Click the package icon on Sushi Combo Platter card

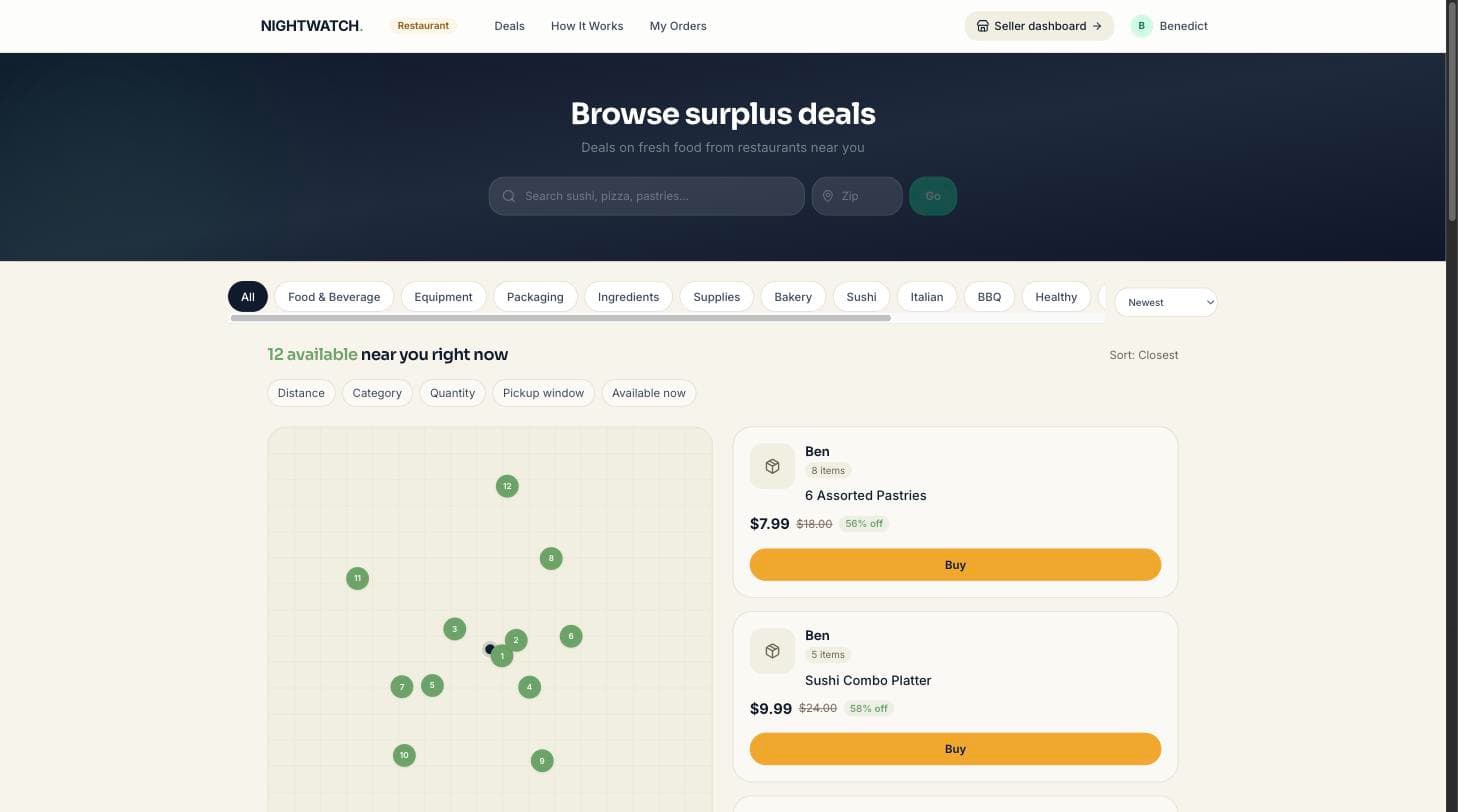pos(772,651)
